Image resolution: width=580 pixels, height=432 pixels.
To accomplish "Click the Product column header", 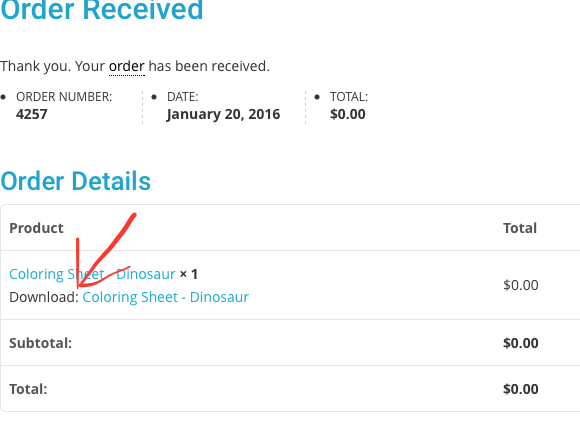I will point(36,228).
